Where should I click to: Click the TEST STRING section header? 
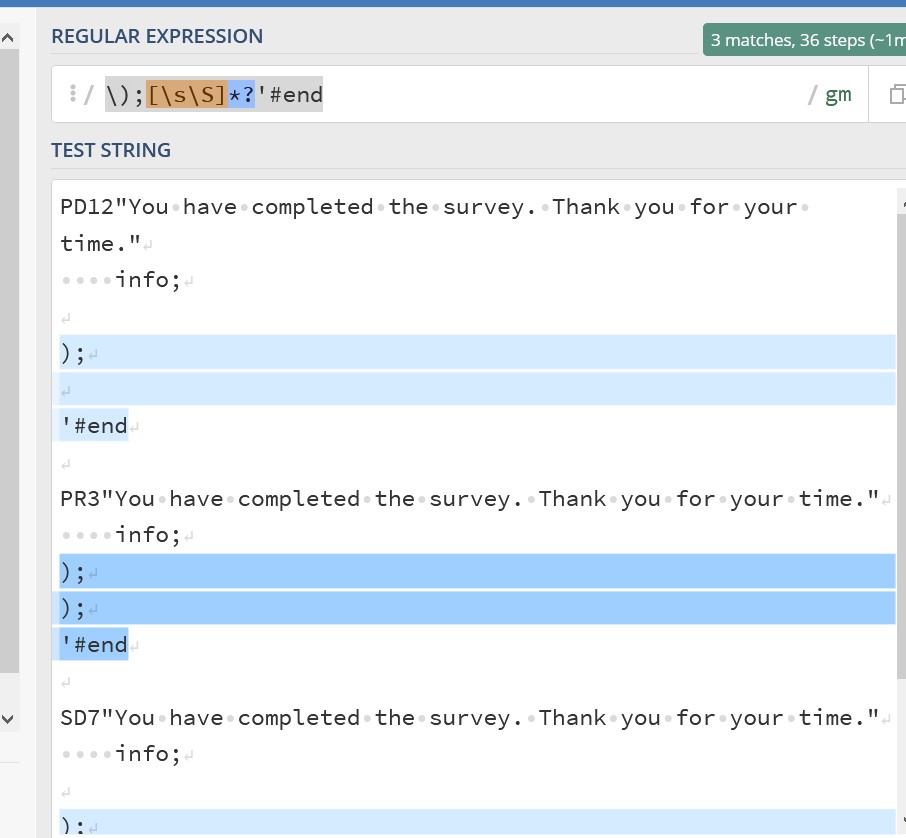tap(111, 150)
